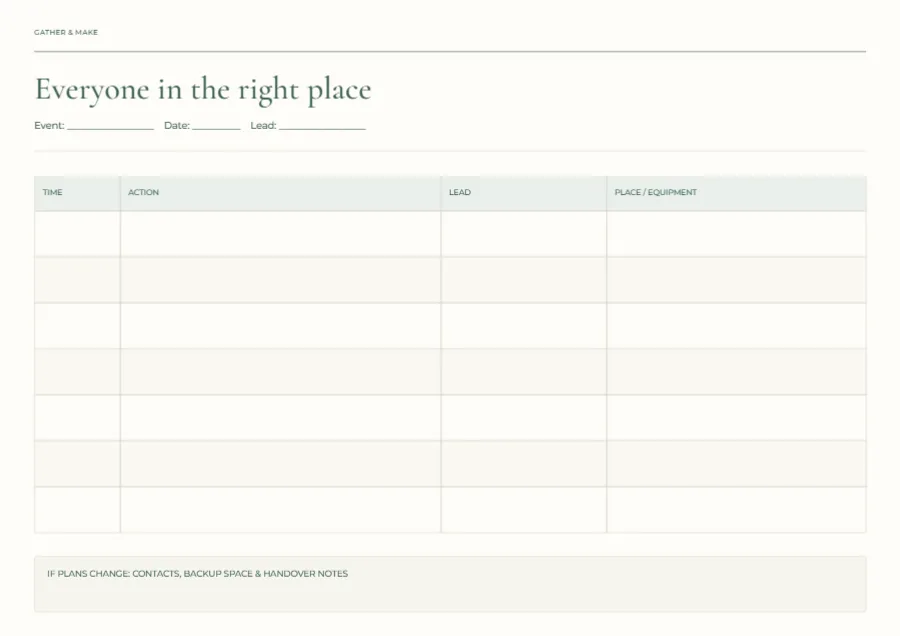
Task: Click the 'GATHER & MAKE' header text
Action: click(66, 33)
